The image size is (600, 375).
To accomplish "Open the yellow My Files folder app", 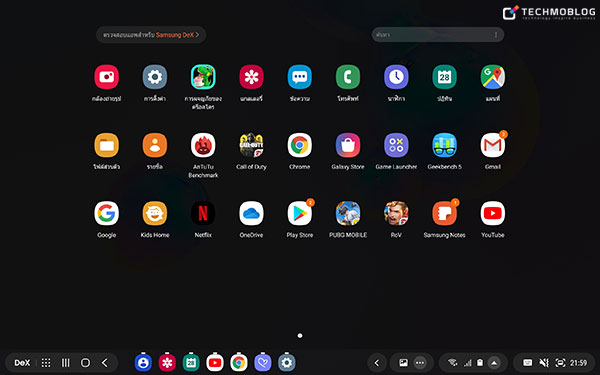I will (x=106, y=145).
